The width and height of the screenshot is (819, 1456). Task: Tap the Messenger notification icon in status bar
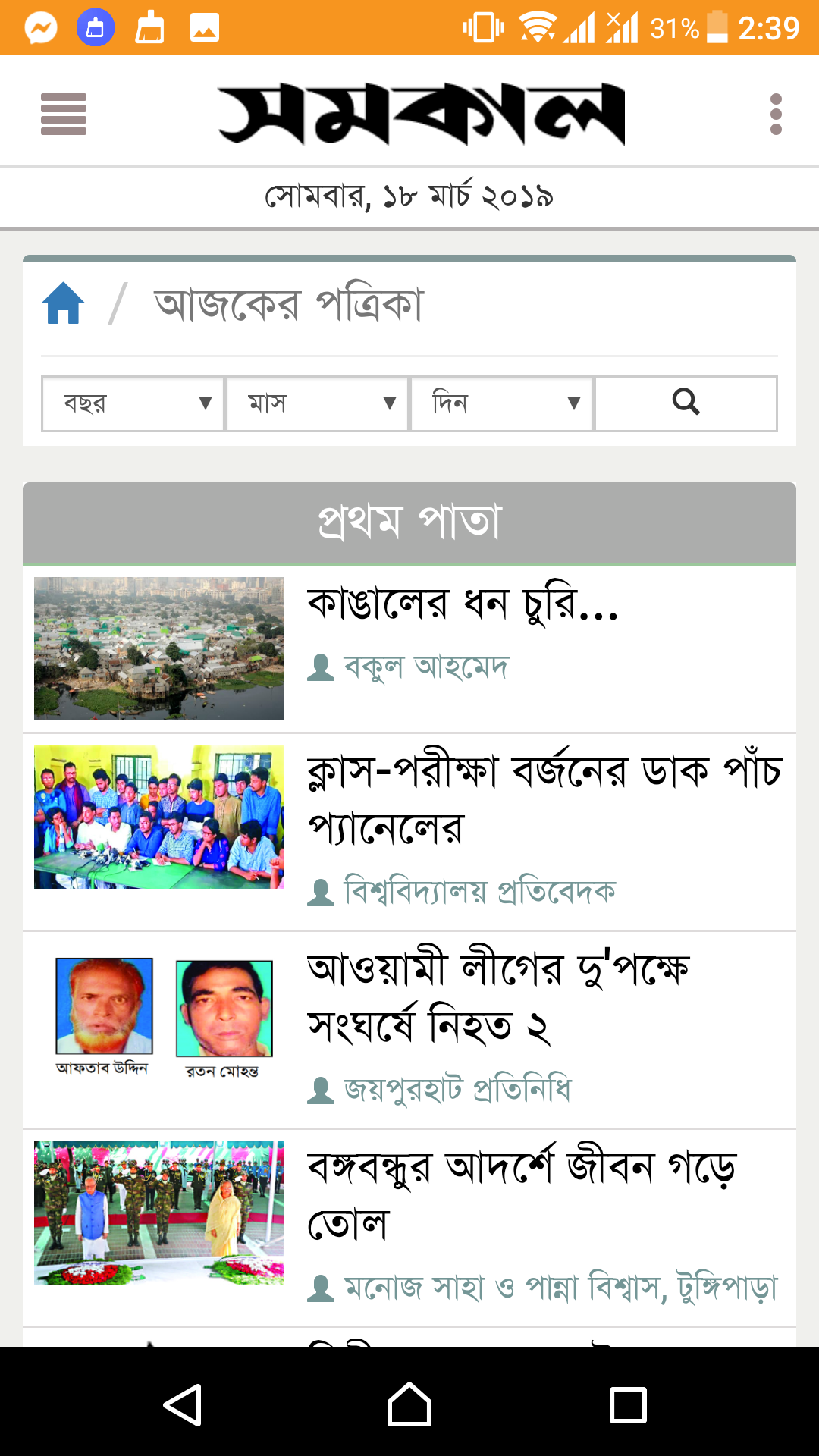(x=41, y=29)
